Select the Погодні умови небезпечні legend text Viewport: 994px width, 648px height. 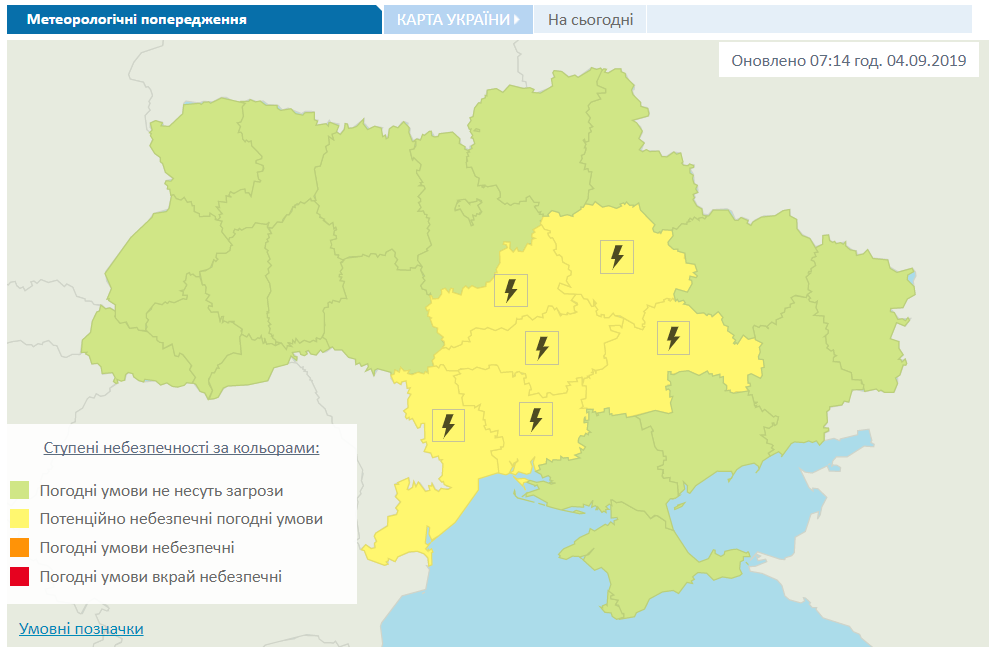coord(137,548)
